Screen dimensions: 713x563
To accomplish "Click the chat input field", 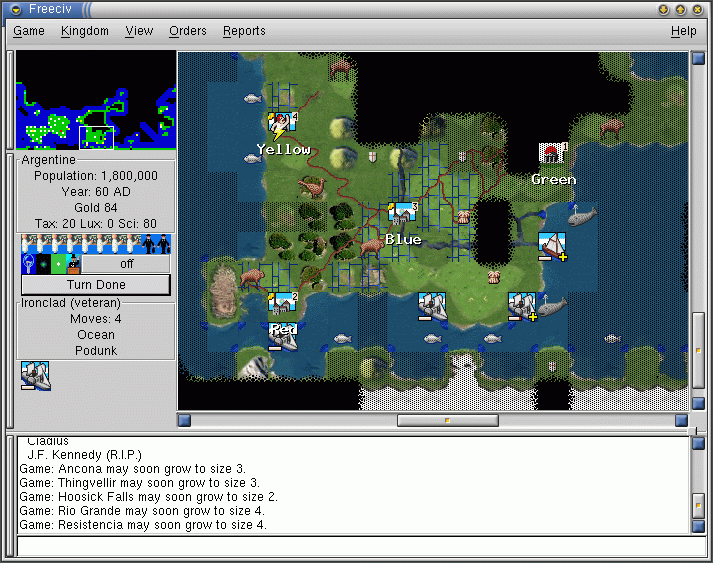I will (361, 546).
